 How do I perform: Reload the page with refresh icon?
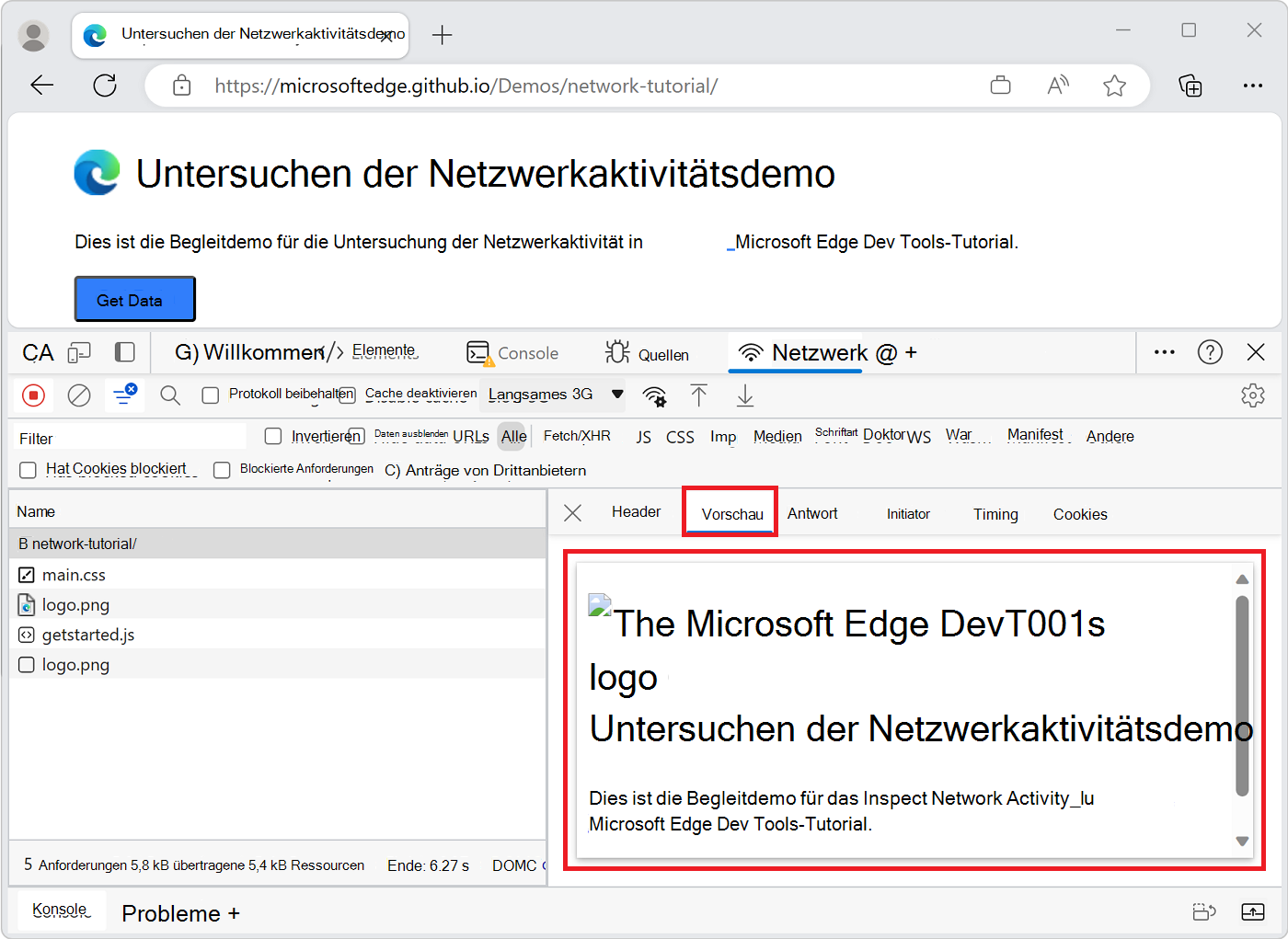click(x=105, y=86)
